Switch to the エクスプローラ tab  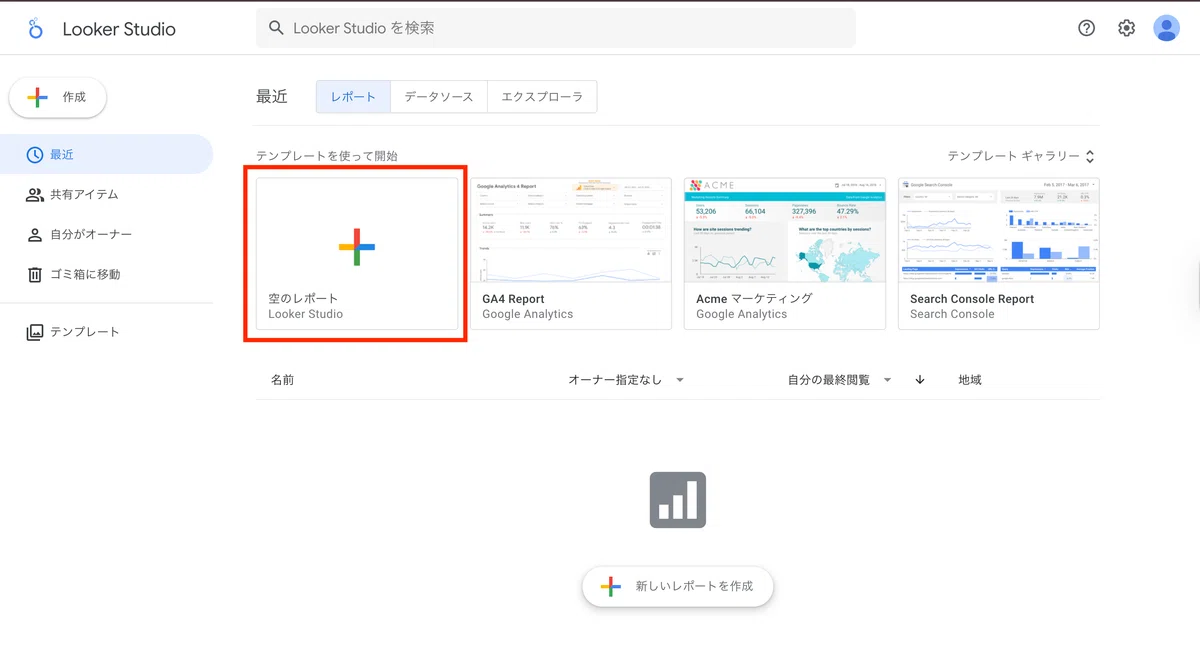[x=542, y=97]
